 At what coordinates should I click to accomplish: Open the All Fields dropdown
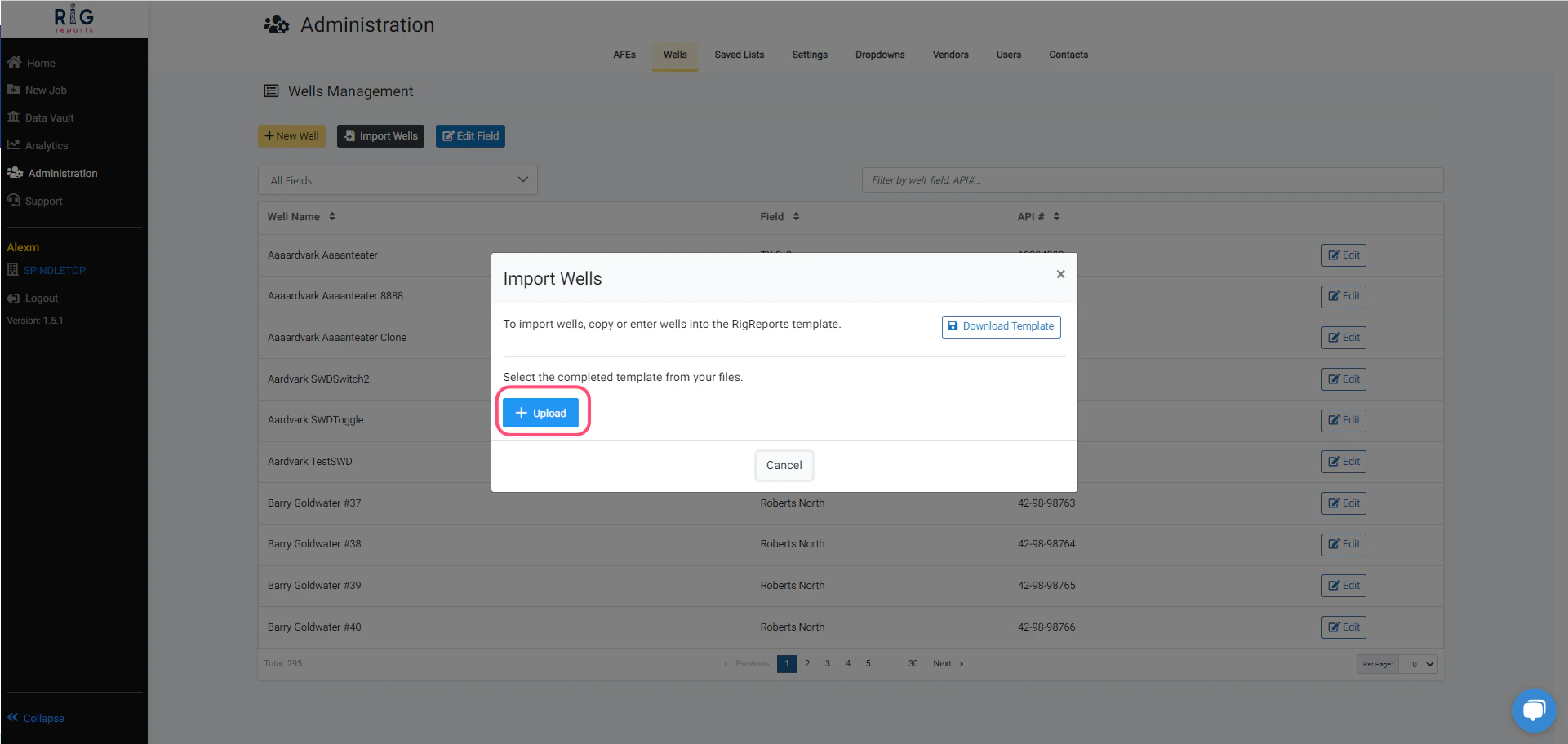click(398, 180)
